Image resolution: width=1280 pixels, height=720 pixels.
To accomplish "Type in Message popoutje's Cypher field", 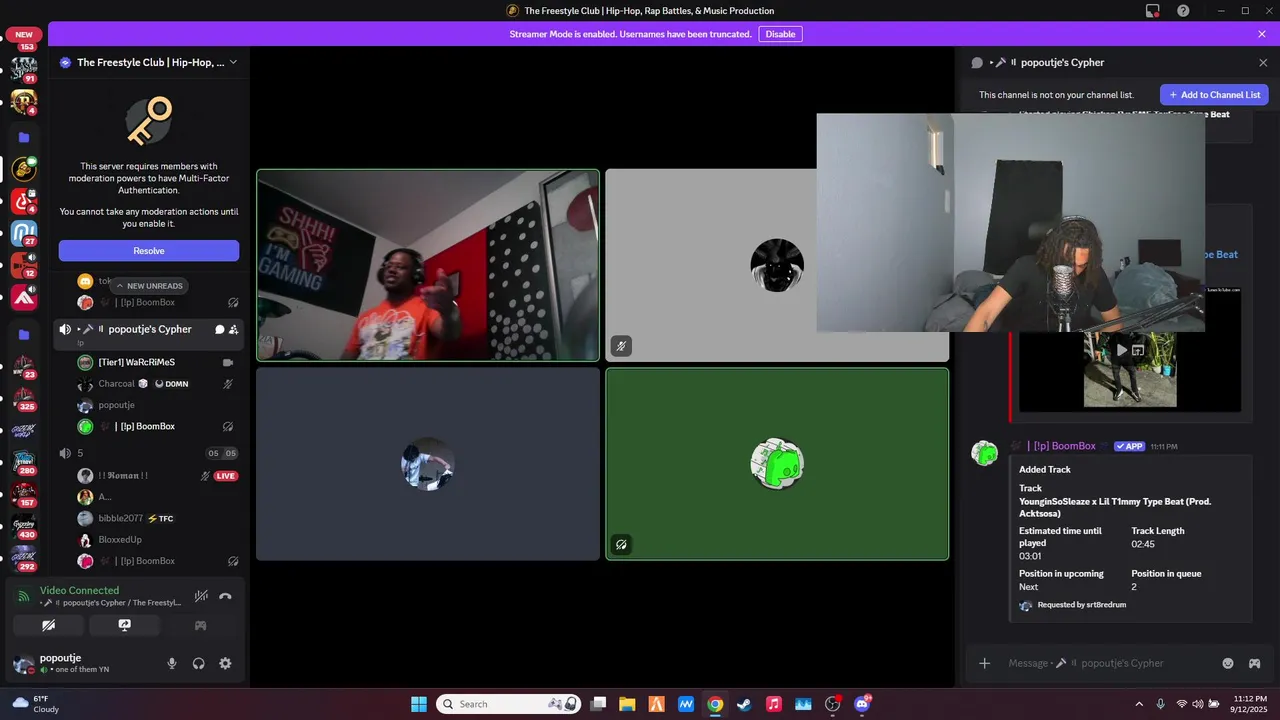I will (1106, 663).
